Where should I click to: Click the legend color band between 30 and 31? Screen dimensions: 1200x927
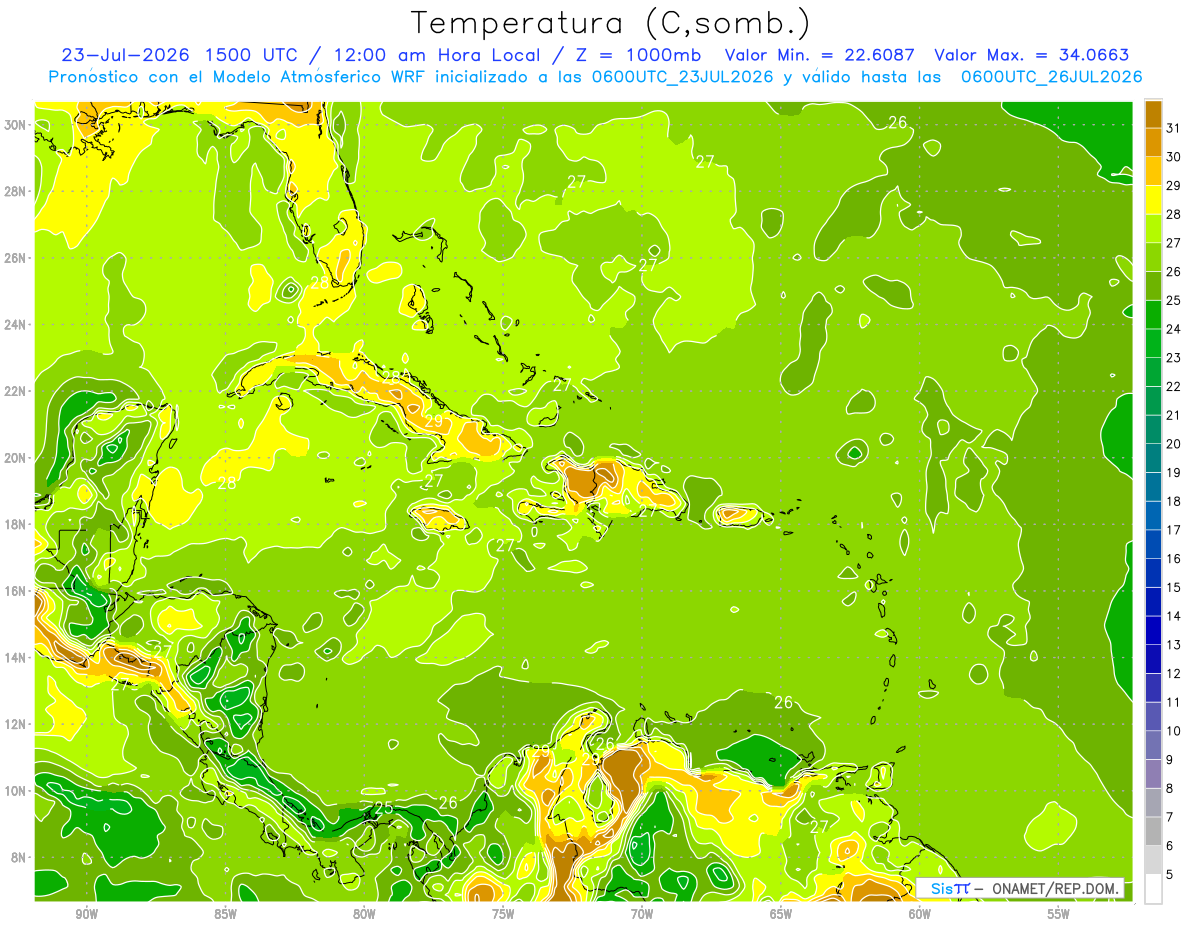click(1153, 142)
